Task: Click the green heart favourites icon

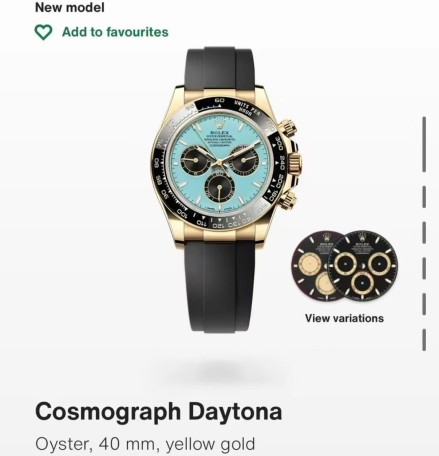Action: (43, 32)
